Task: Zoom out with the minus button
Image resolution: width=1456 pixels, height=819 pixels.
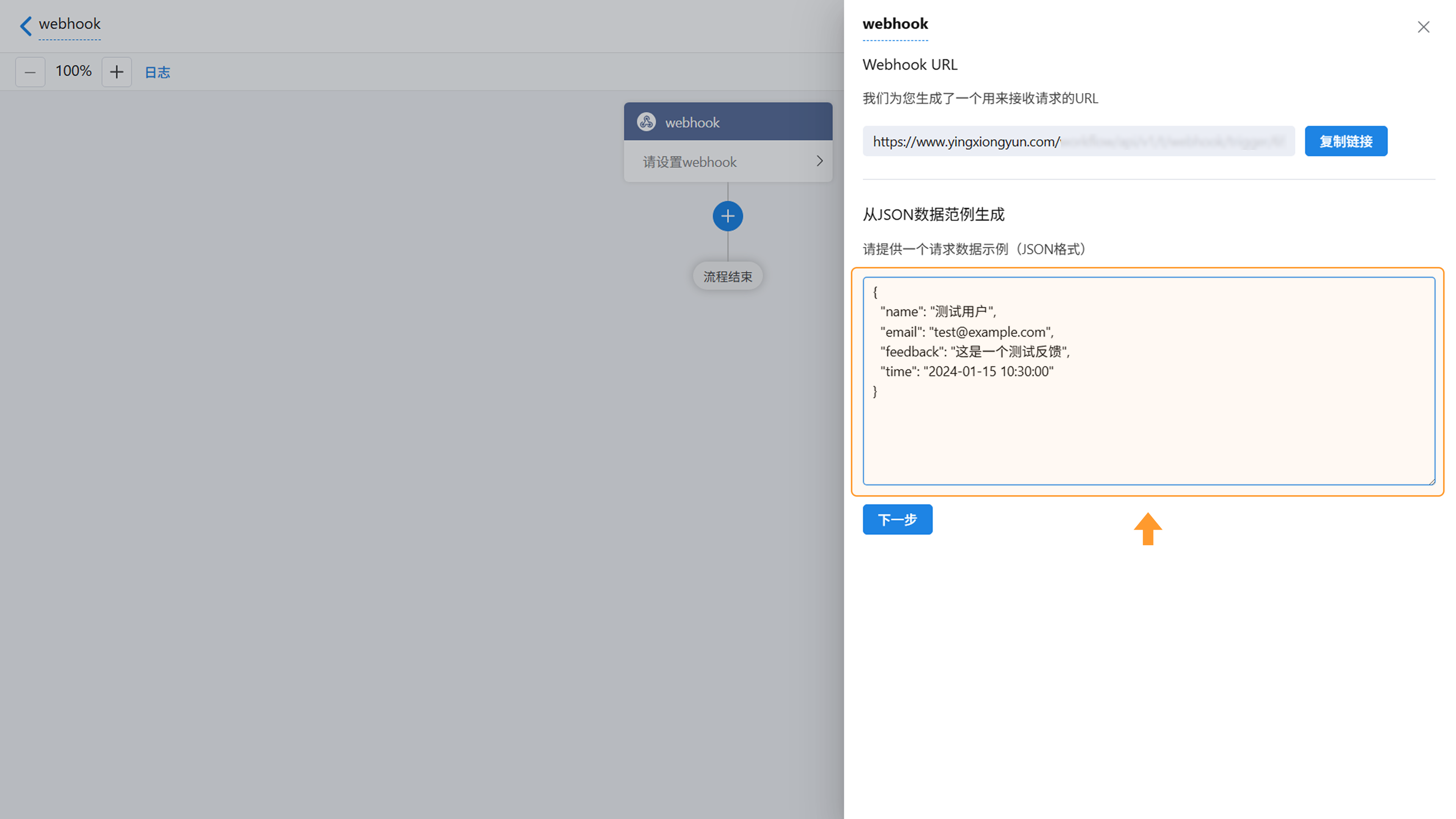Action: coord(30,72)
